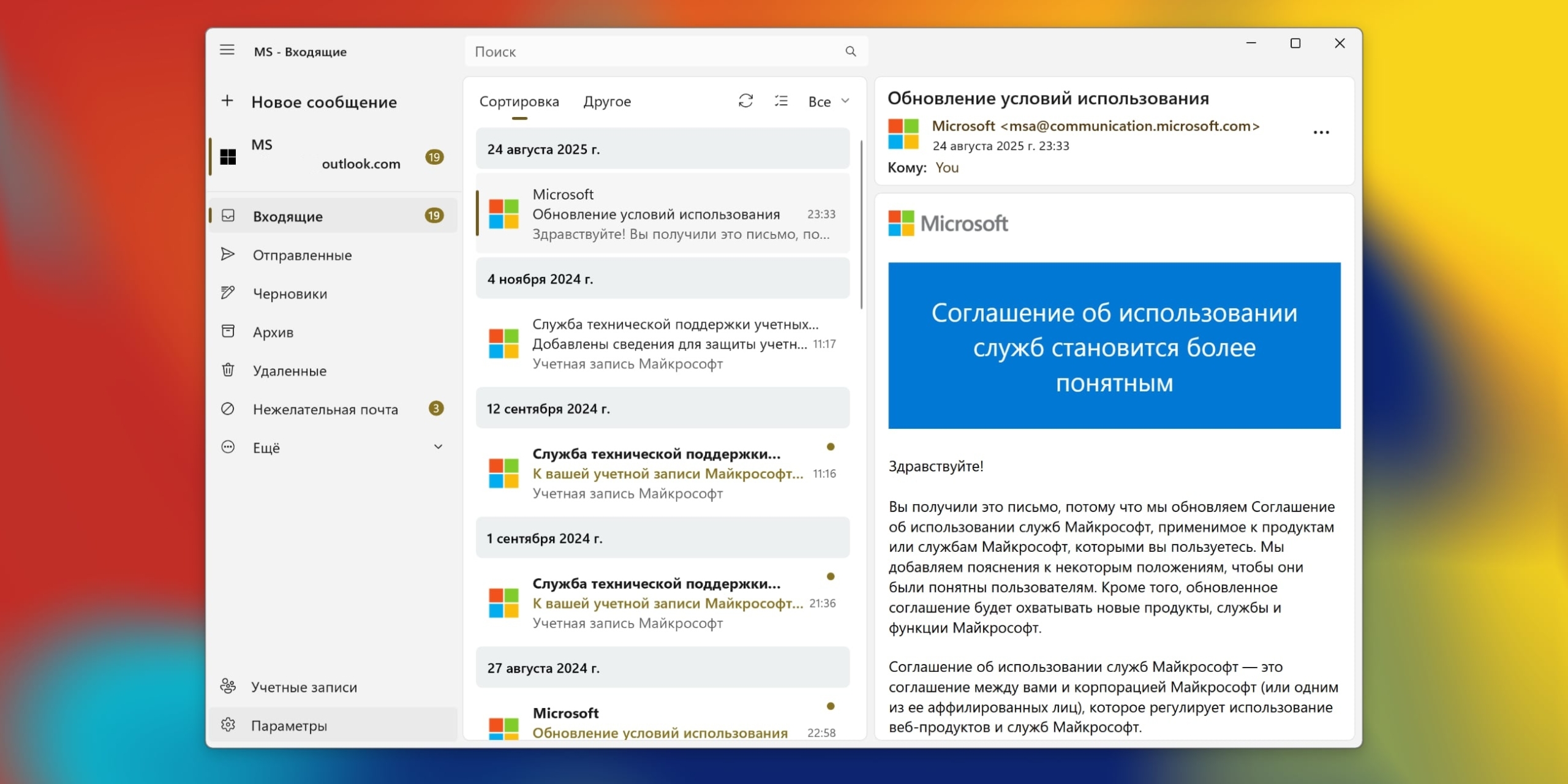Screen dimensions: 1568x784
Task: Open the Удаленные folder
Action: coord(288,370)
